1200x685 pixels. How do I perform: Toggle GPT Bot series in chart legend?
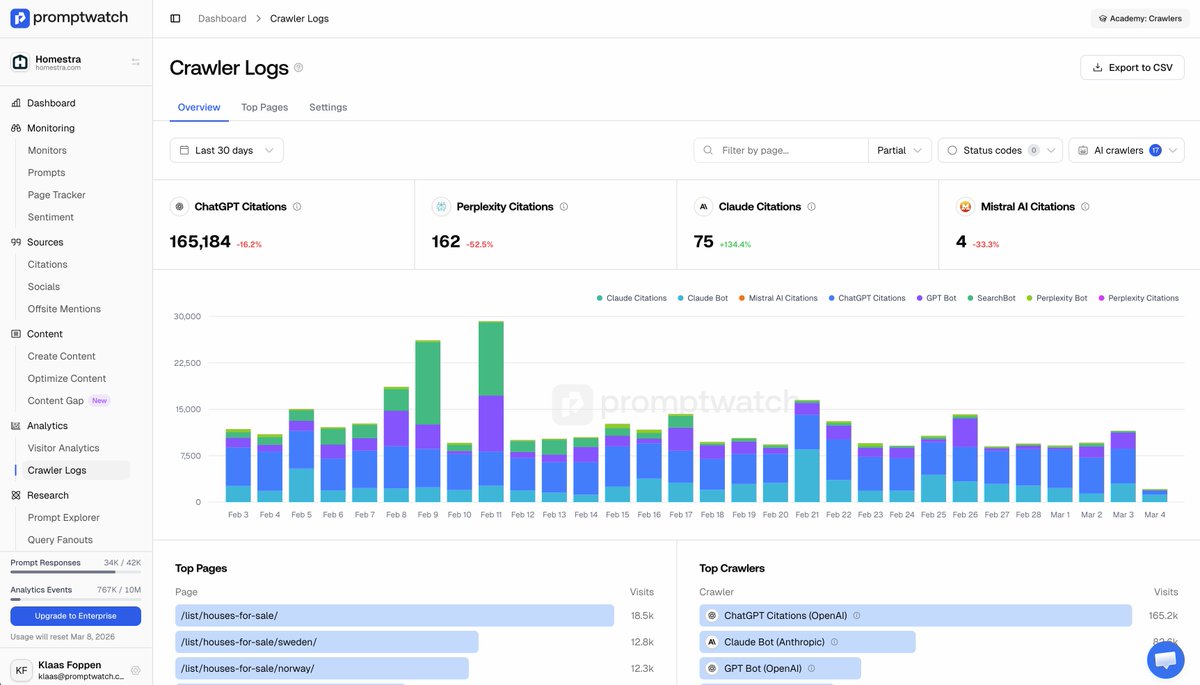click(936, 298)
